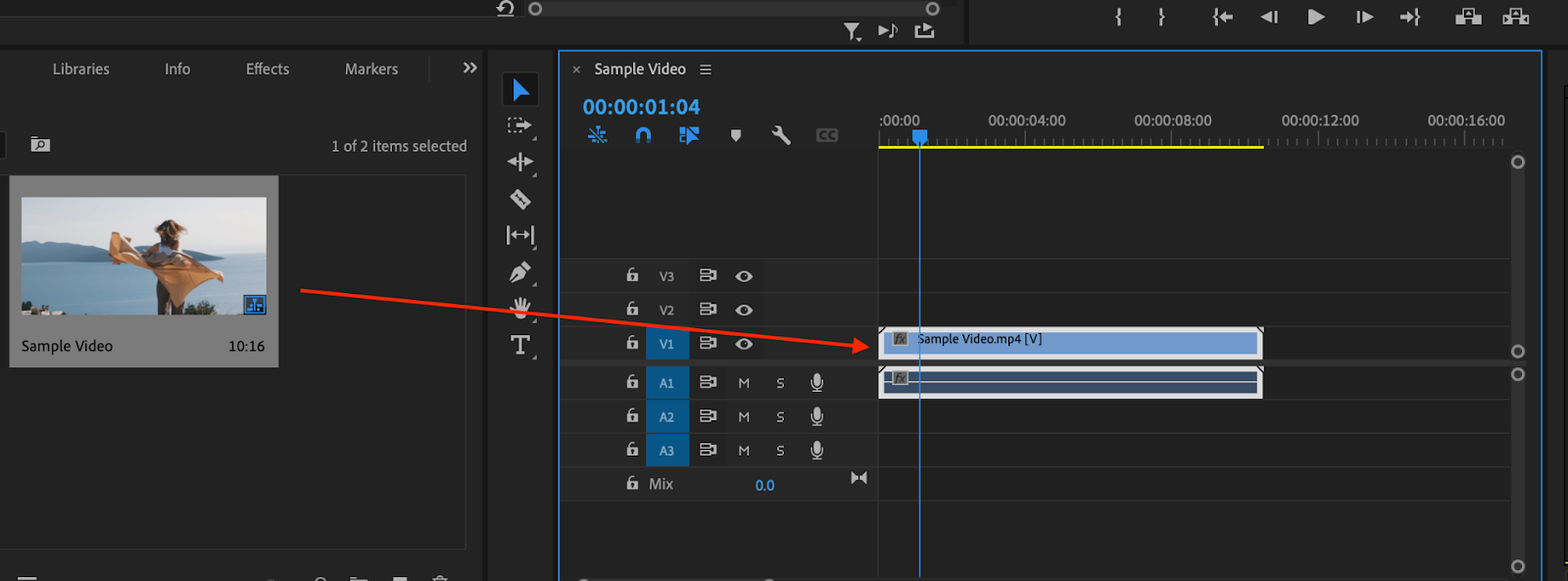Click voice-over record mic on A3
Viewport: 1568px width, 581px height.
[x=816, y=450]
